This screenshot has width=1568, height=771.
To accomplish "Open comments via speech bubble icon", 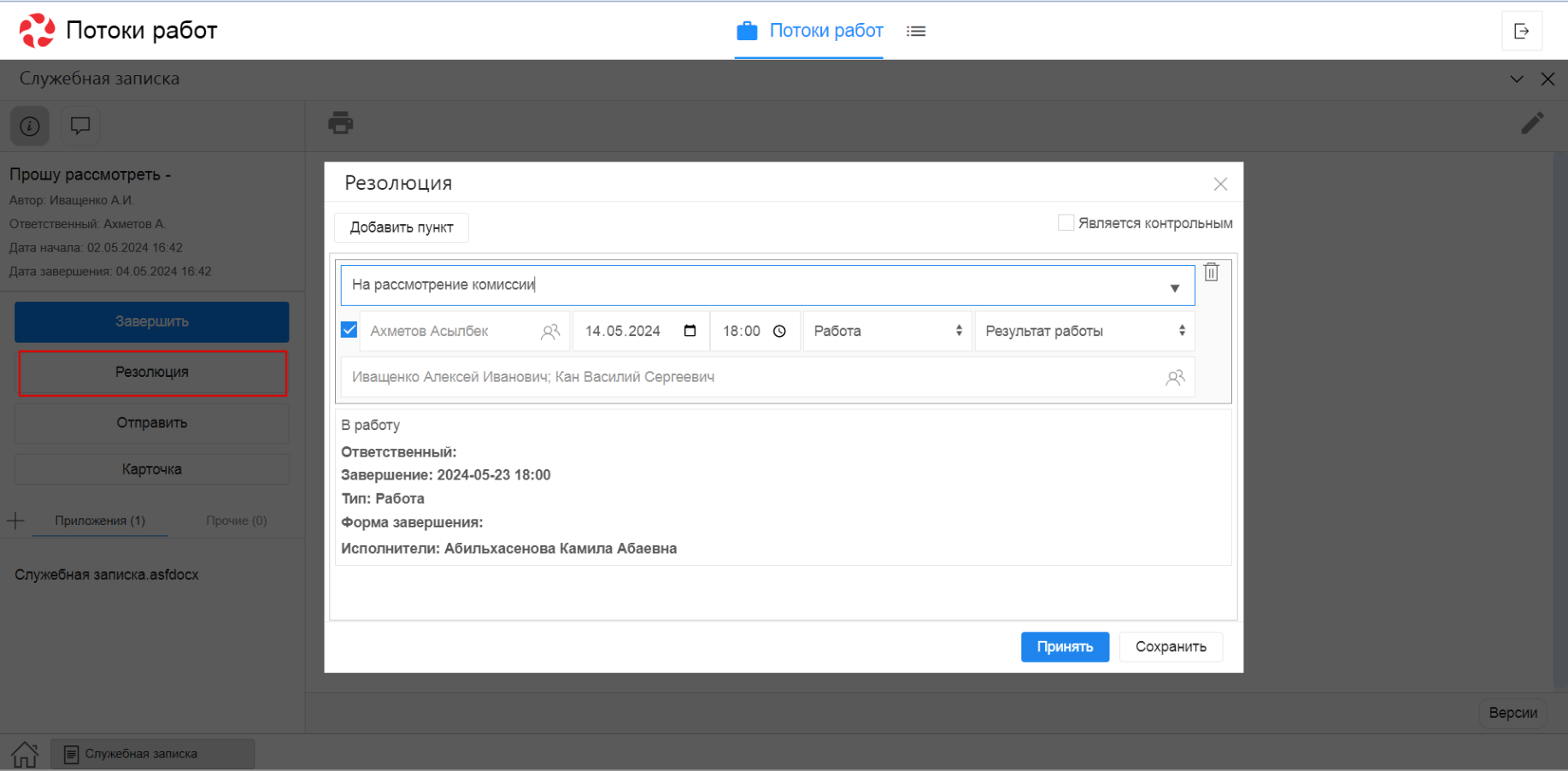I will (x=80, y=127).
